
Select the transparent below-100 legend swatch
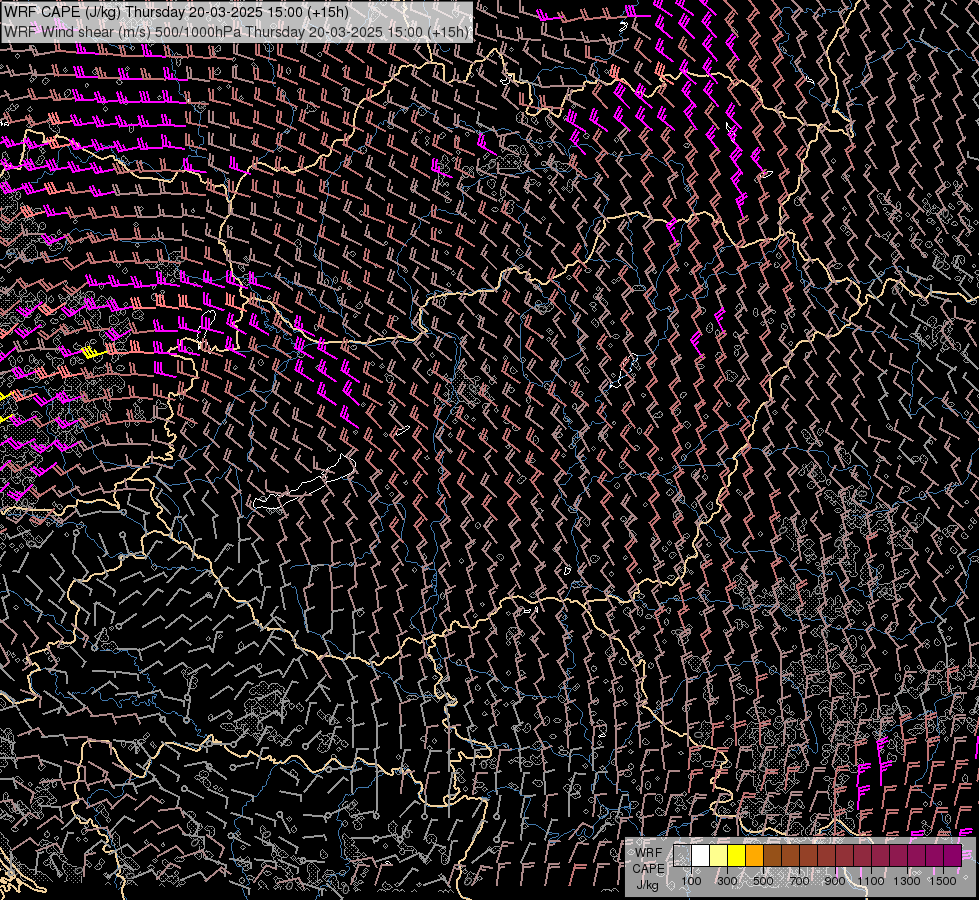(x=682, y=856)
